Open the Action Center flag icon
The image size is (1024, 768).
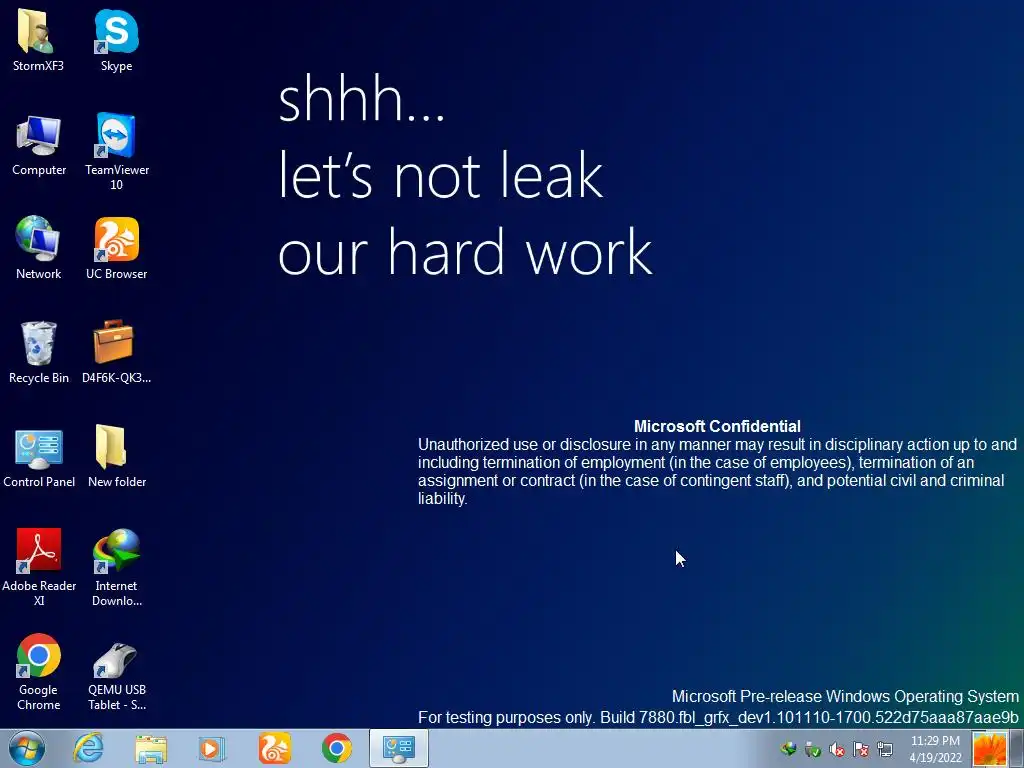861,749
